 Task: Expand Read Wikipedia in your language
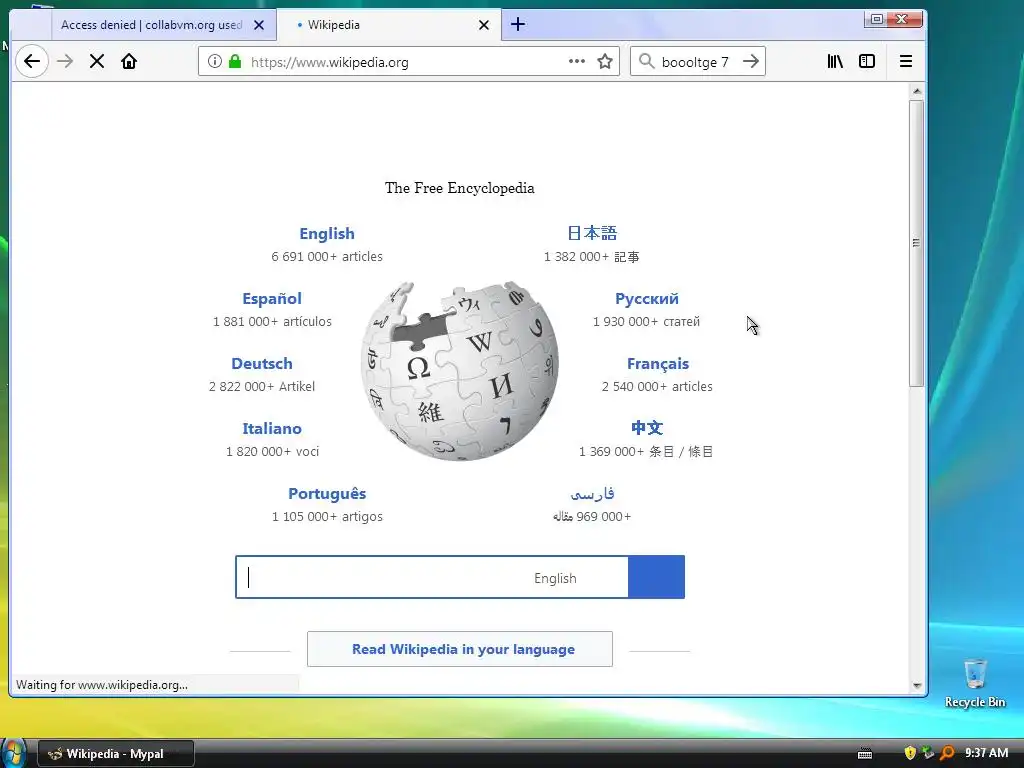click(460, 649)
